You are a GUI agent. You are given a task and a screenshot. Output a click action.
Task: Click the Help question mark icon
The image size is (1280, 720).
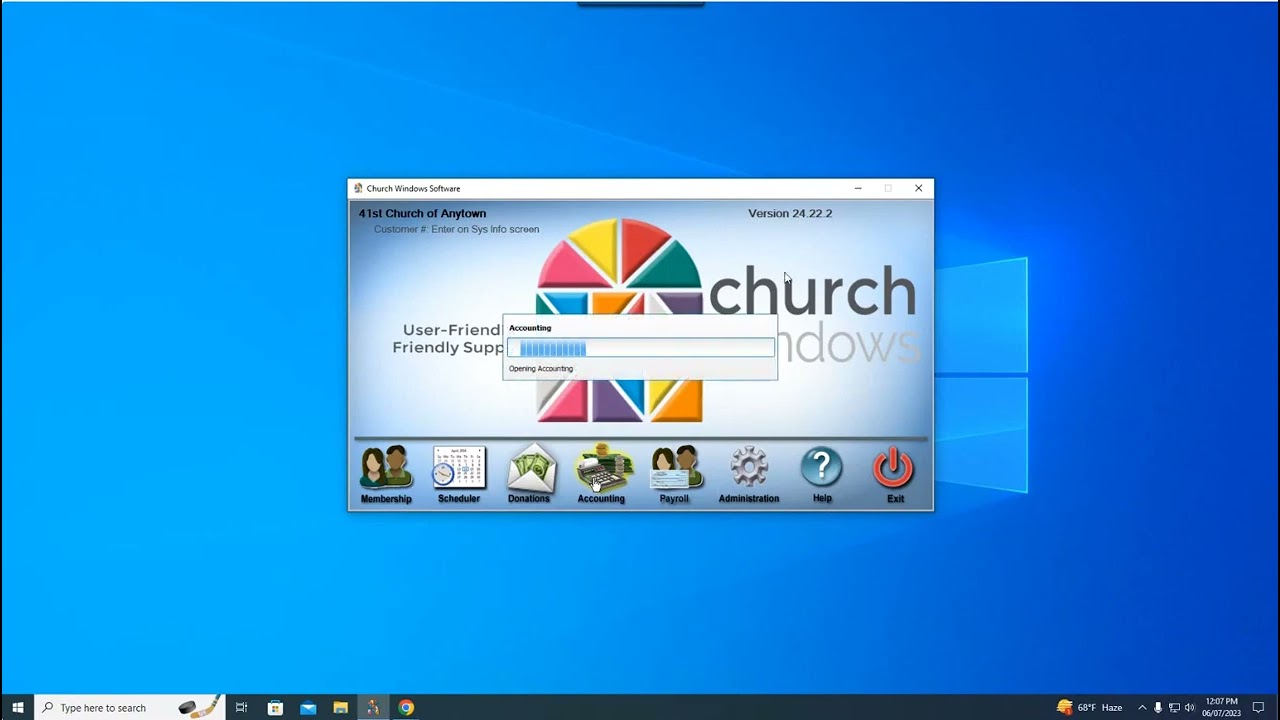point(822,474)
